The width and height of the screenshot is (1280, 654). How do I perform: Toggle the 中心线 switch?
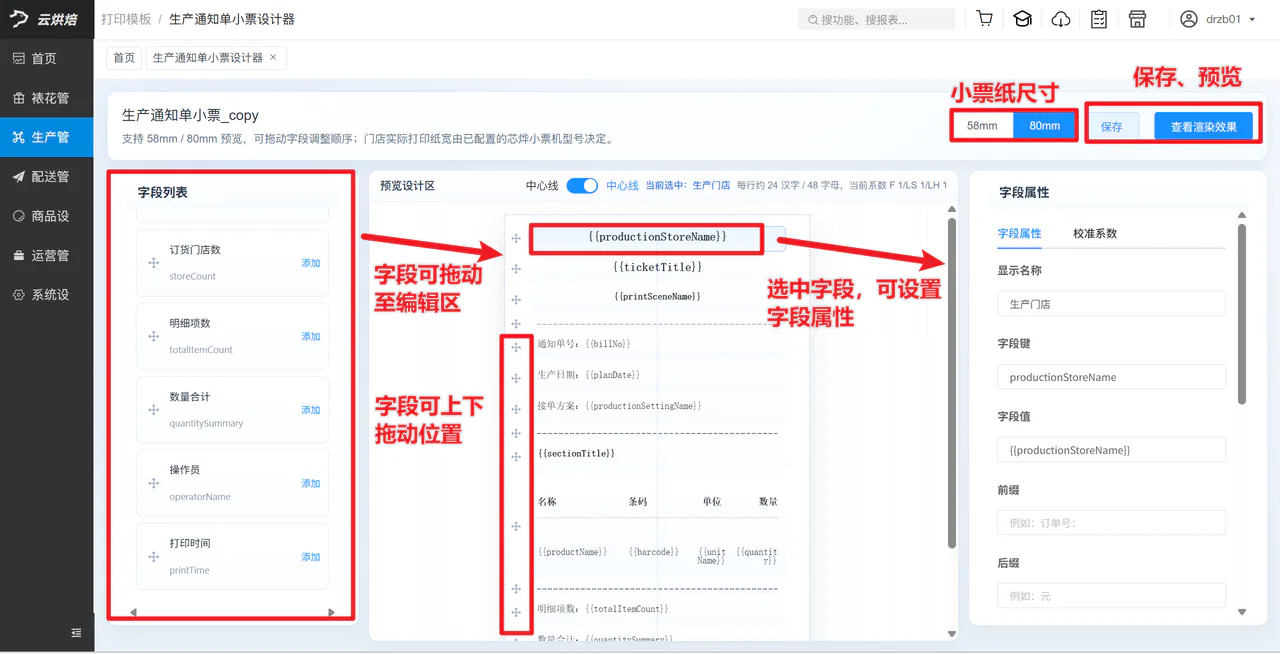582,186
